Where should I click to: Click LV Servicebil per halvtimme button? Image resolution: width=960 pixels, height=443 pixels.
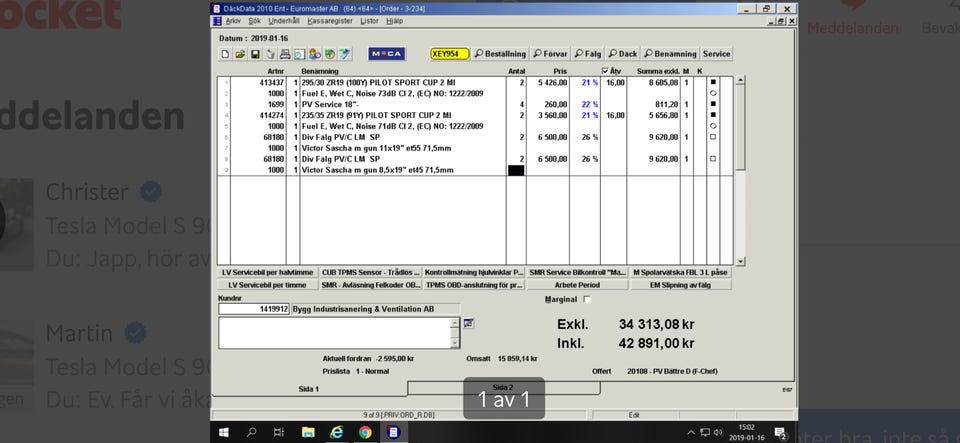(x=268, y=272)
